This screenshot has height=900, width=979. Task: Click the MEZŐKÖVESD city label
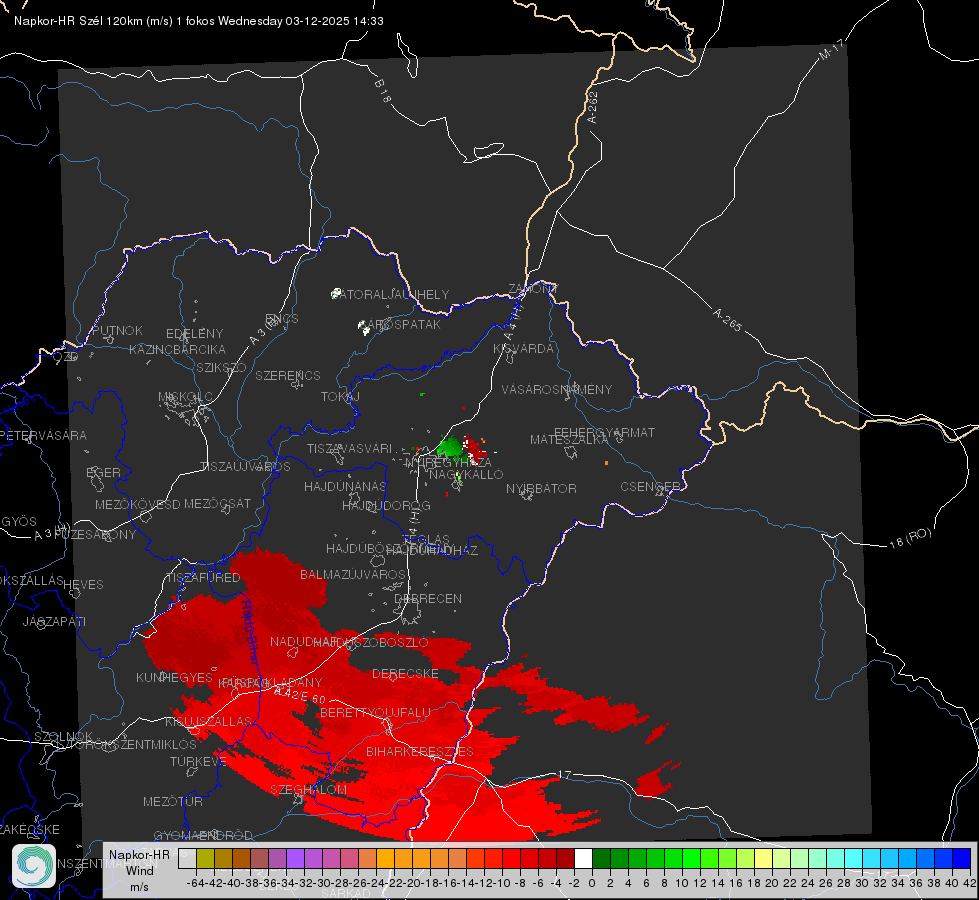[137, 504]
